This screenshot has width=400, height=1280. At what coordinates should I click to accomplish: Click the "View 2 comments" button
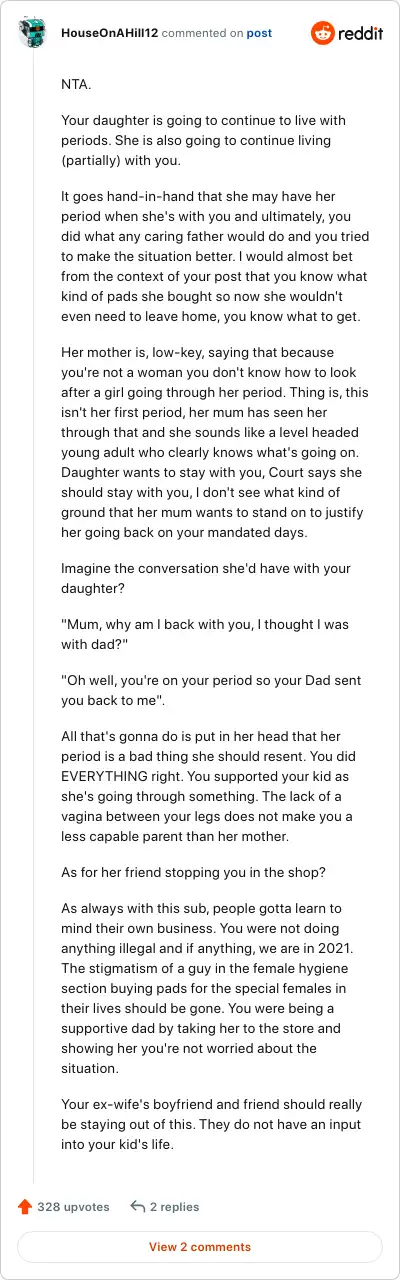tap(200, 1247)
